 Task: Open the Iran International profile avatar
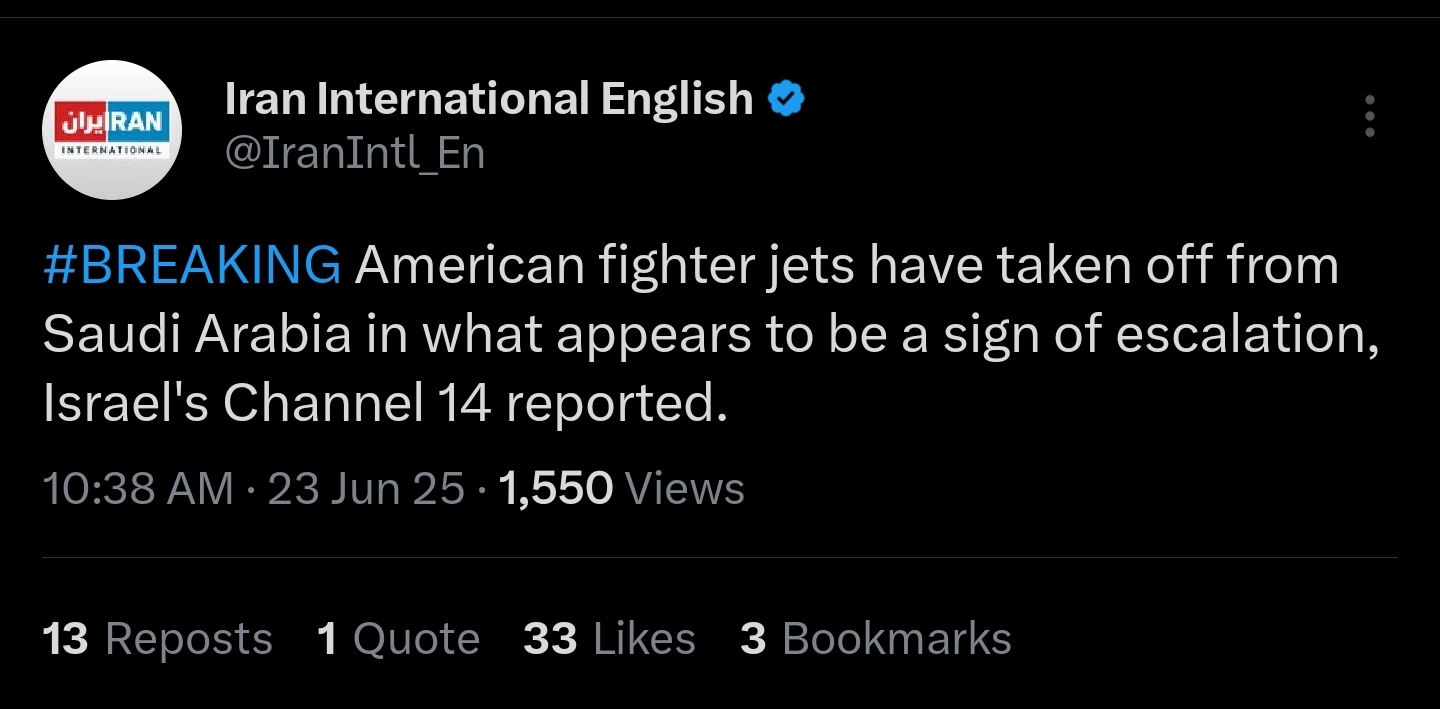click(112, 130)
